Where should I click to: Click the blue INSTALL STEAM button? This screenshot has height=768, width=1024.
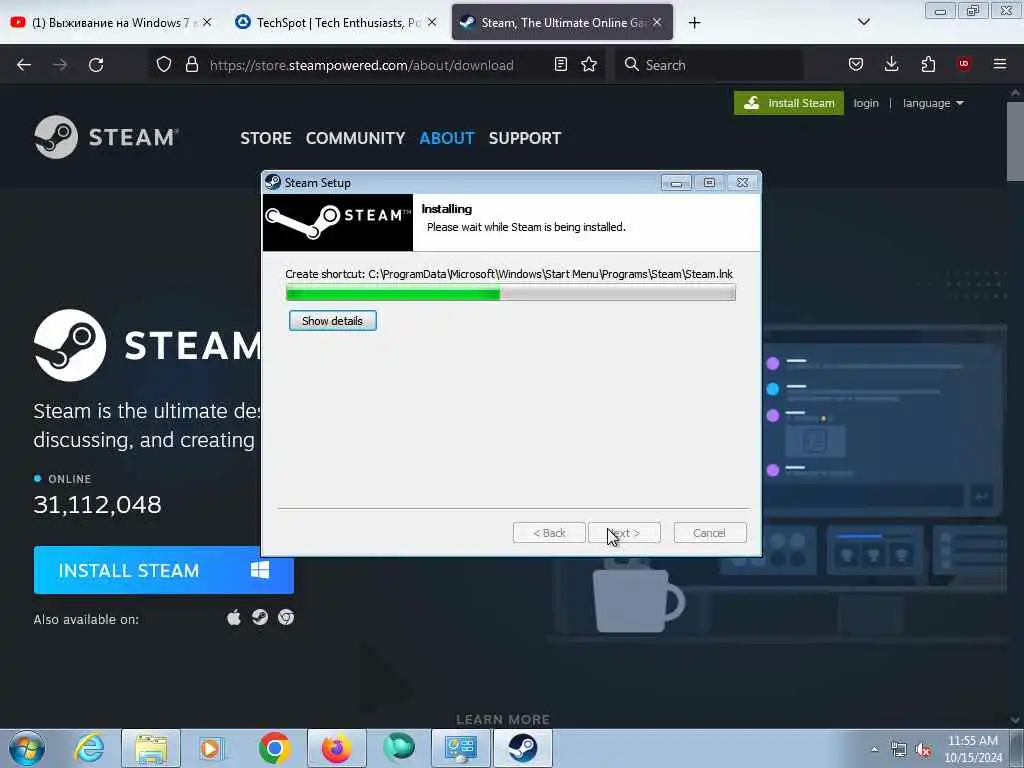(x=163, y=570)
